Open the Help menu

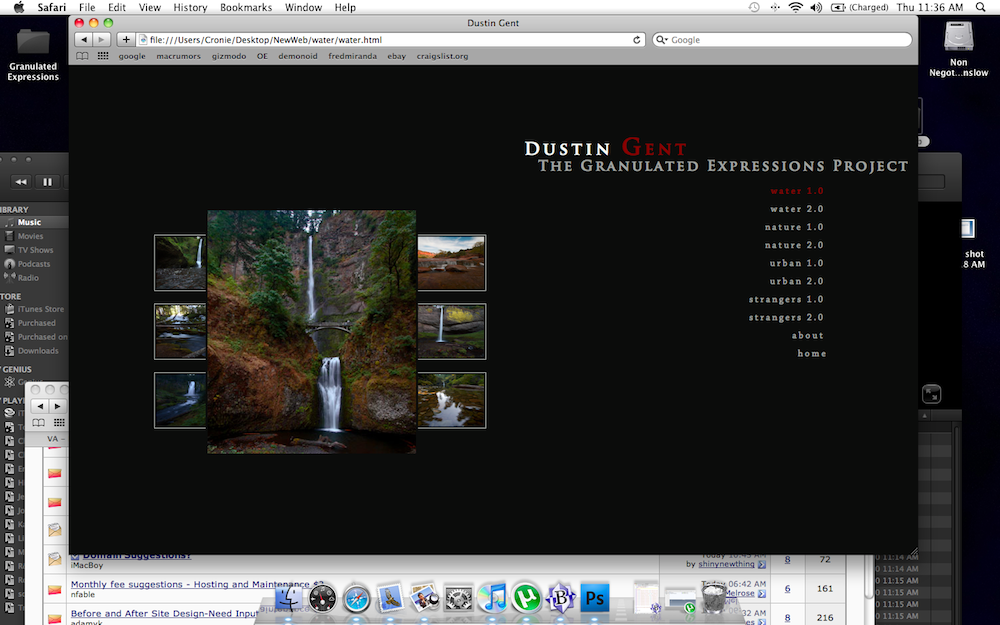pyautogui.click(x=345, y=8)
